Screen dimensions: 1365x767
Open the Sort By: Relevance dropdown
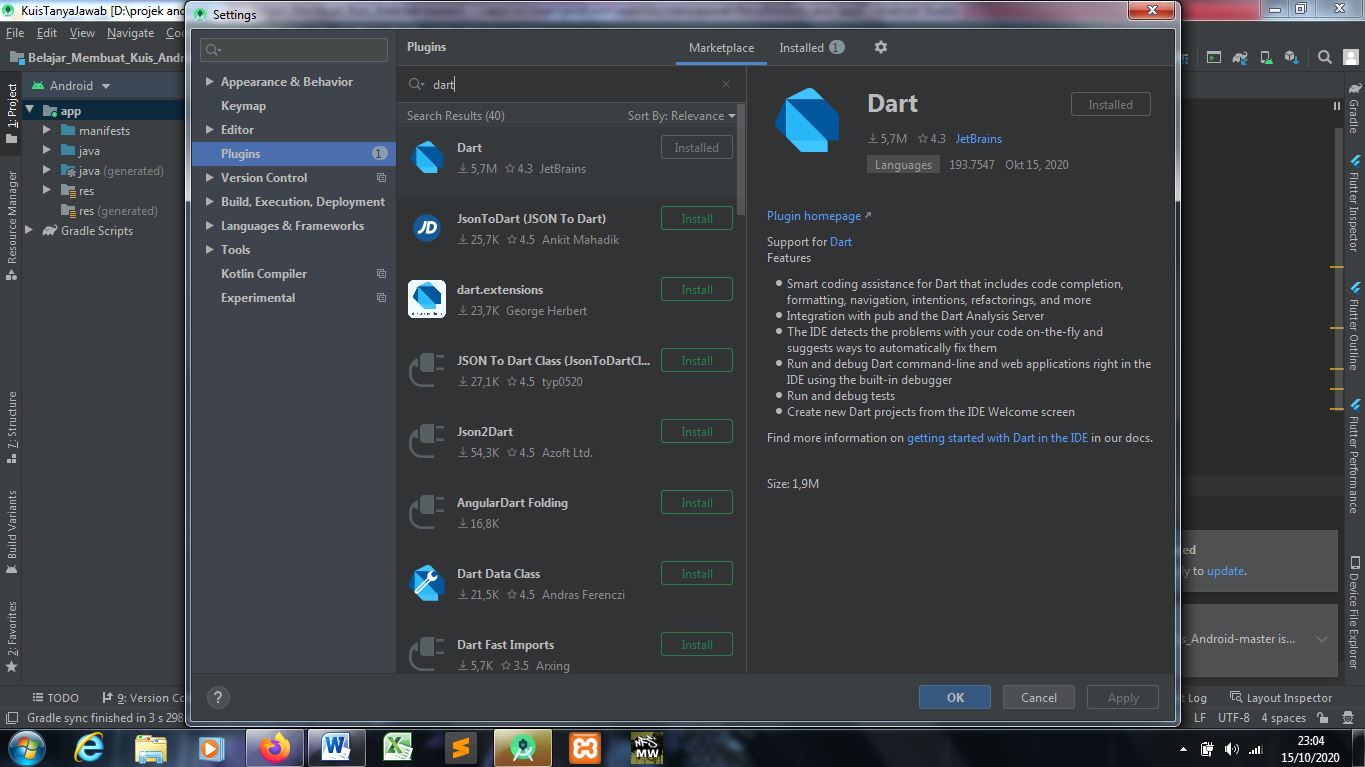[681, 115]
